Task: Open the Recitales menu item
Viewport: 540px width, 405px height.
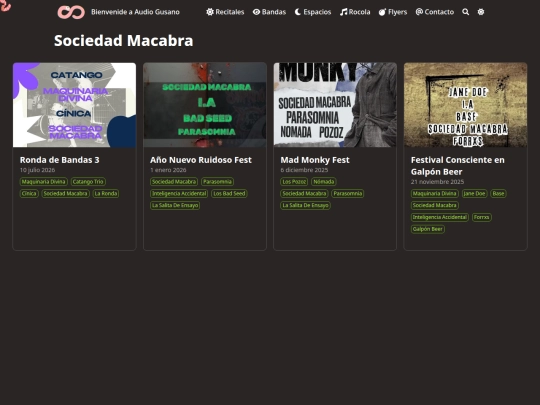Action: pyautogui.click(x=225, y=12)
